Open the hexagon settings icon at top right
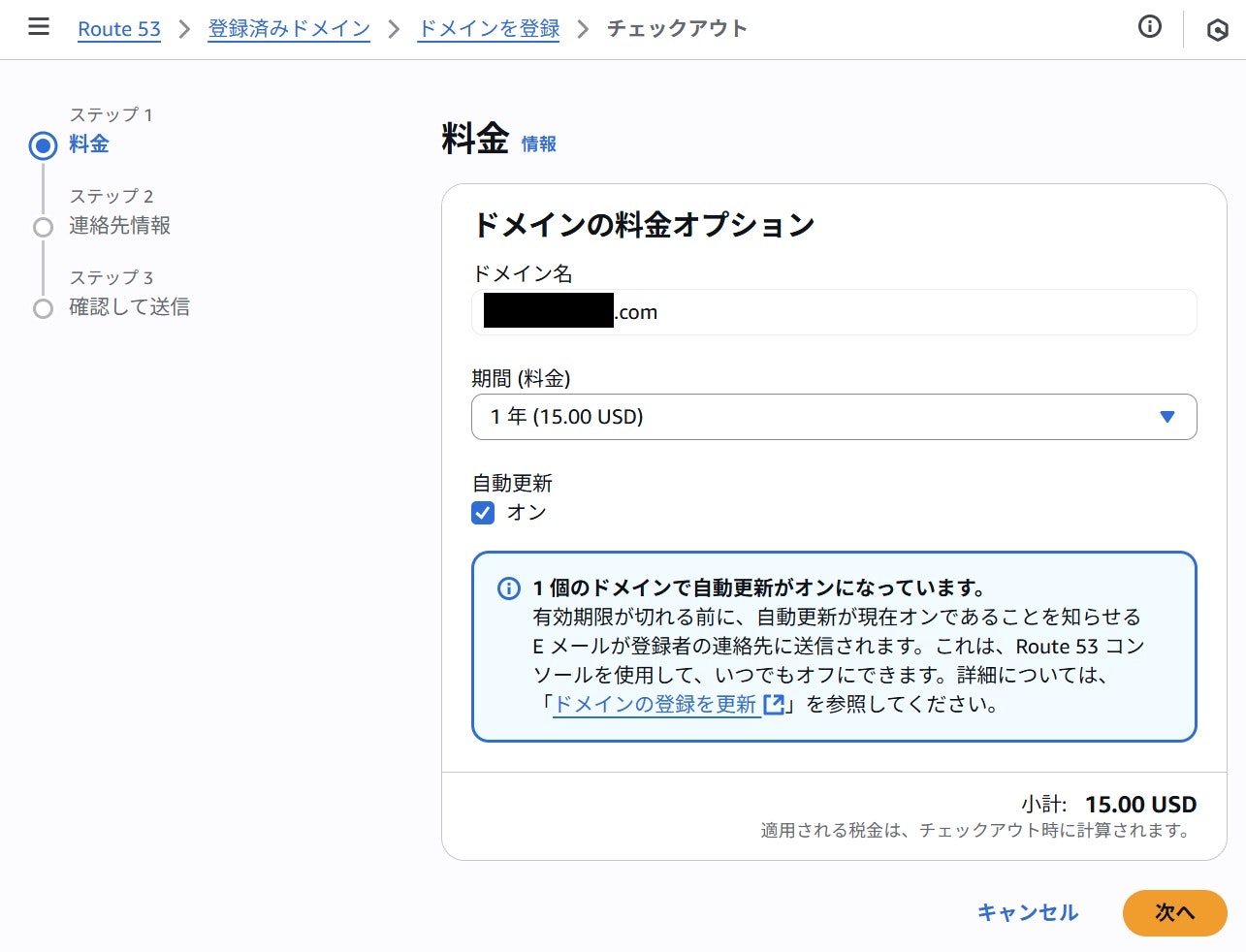The height and width of the screenshot is (952, 1246). [1217, 30]
